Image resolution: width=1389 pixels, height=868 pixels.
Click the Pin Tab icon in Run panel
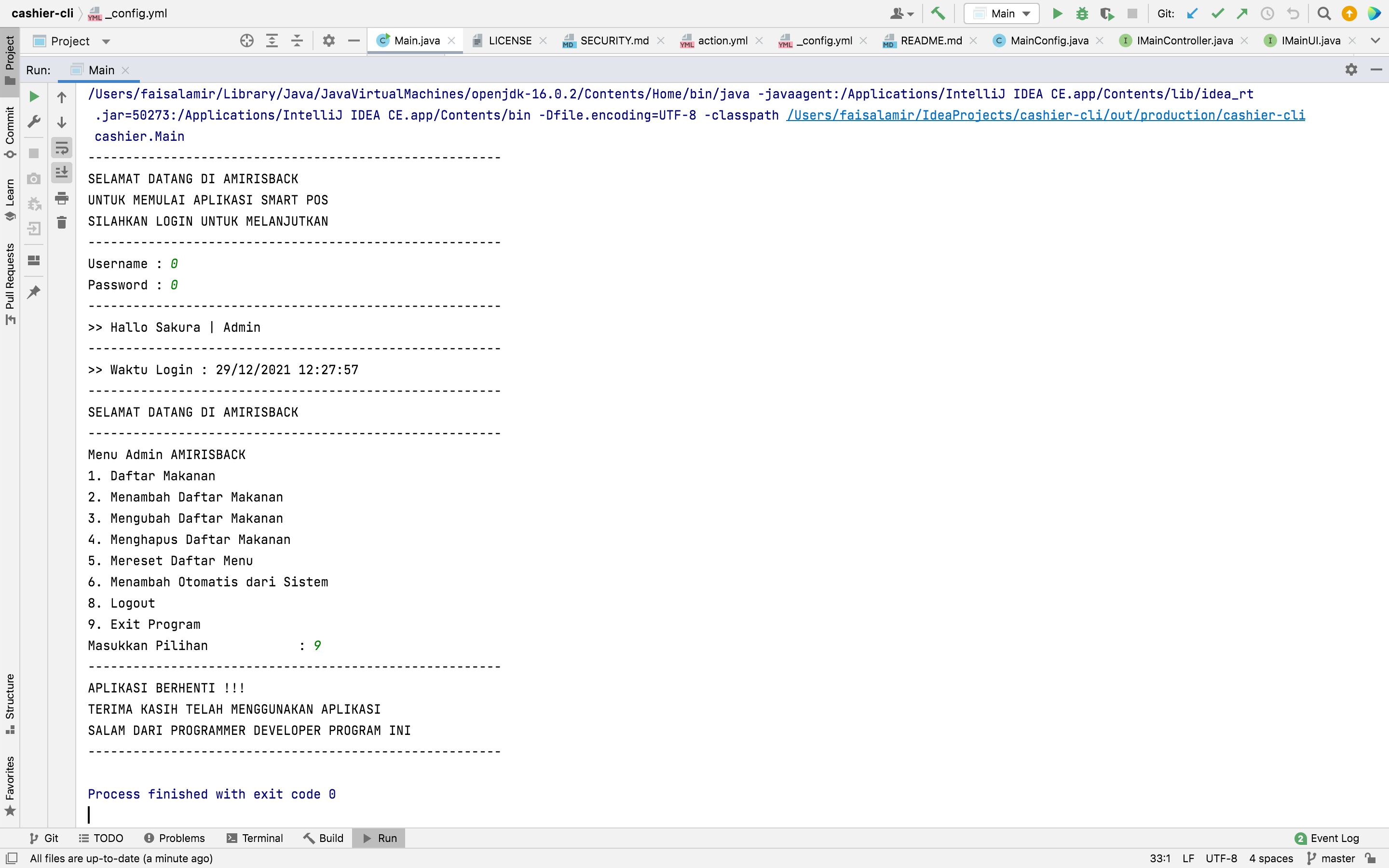pos(34,292)
